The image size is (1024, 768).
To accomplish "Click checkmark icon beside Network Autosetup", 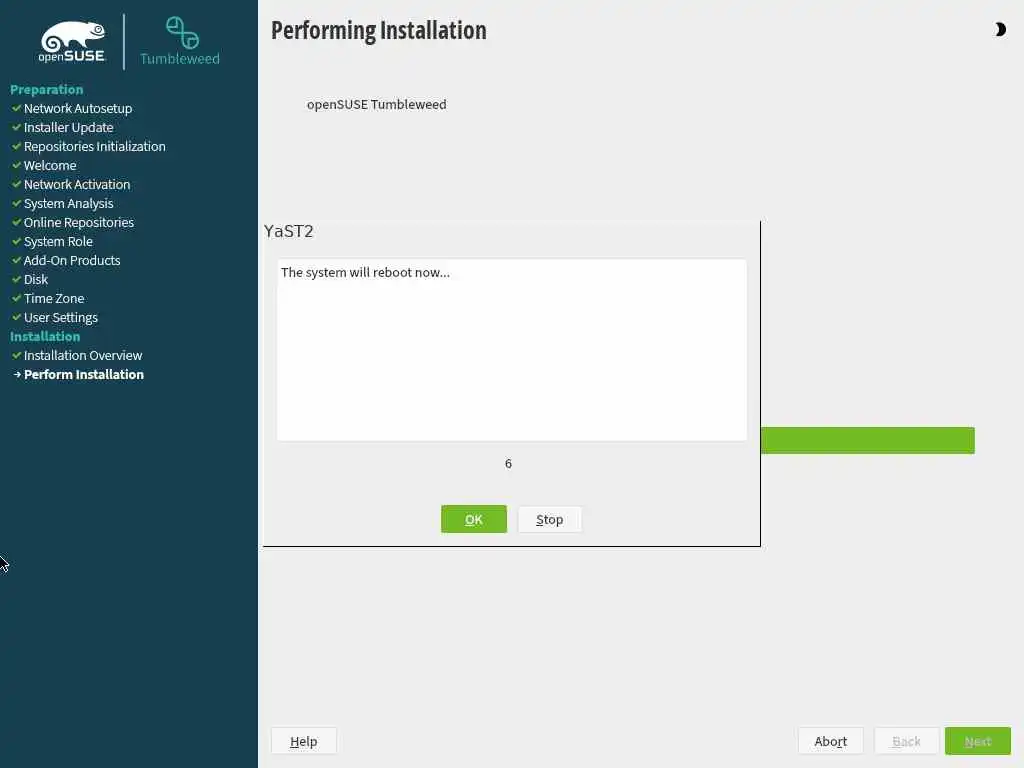I will (x=16, y=108).
